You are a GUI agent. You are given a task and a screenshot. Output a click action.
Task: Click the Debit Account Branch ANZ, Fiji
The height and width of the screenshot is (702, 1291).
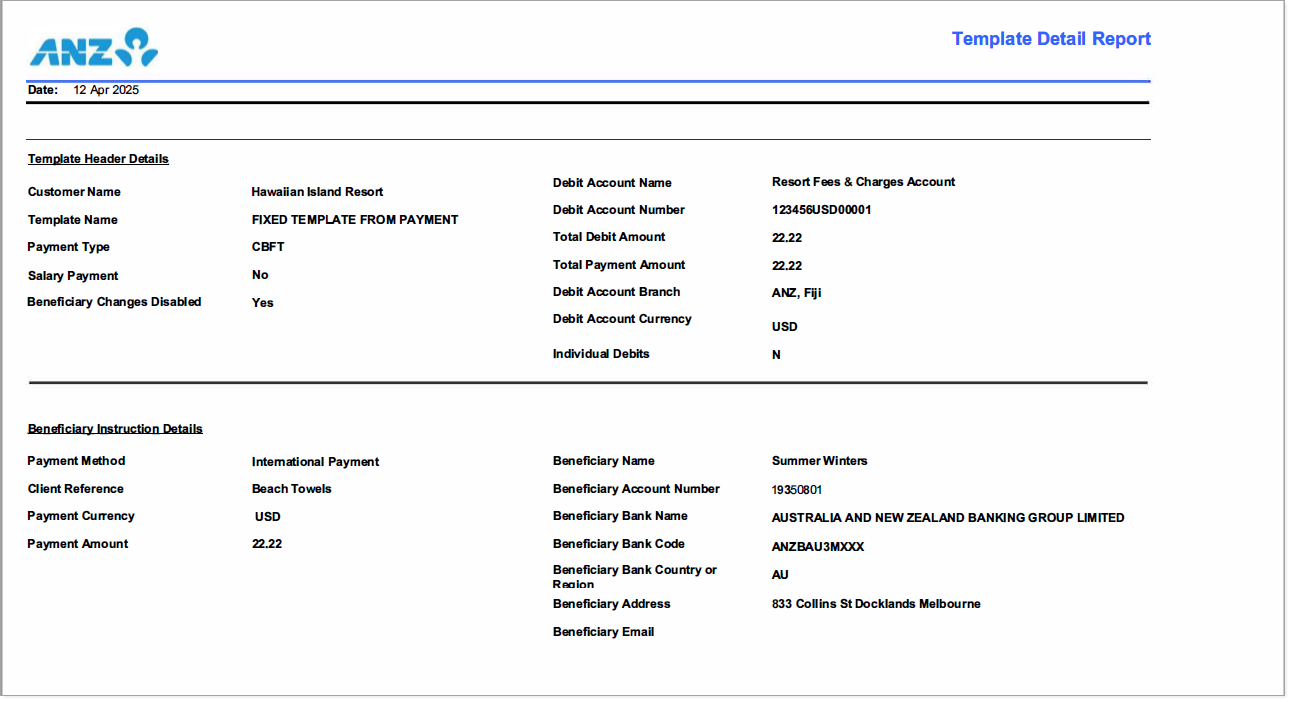[x=798, y=291]
